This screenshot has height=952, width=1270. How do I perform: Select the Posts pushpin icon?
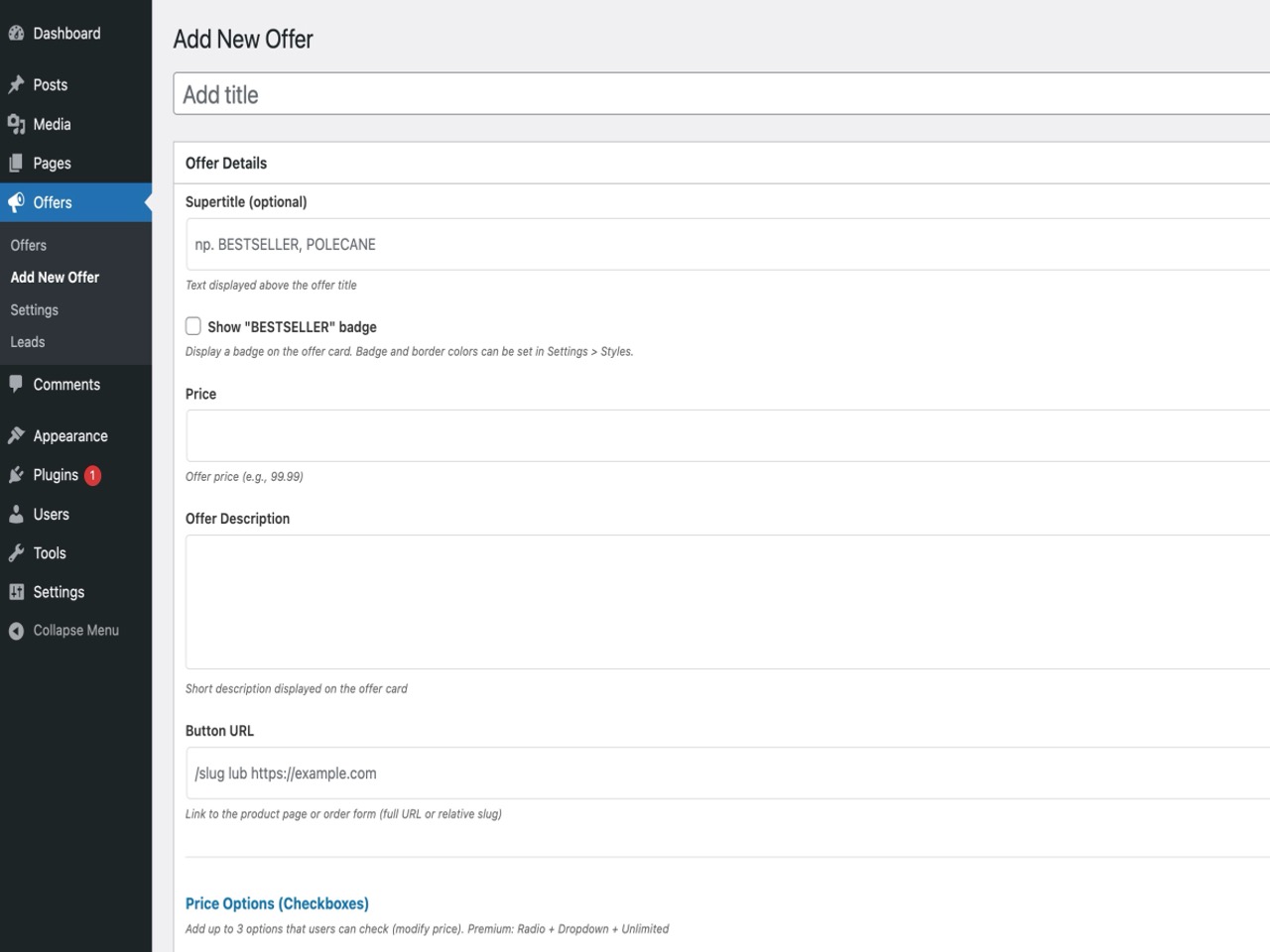coord(15,84)
